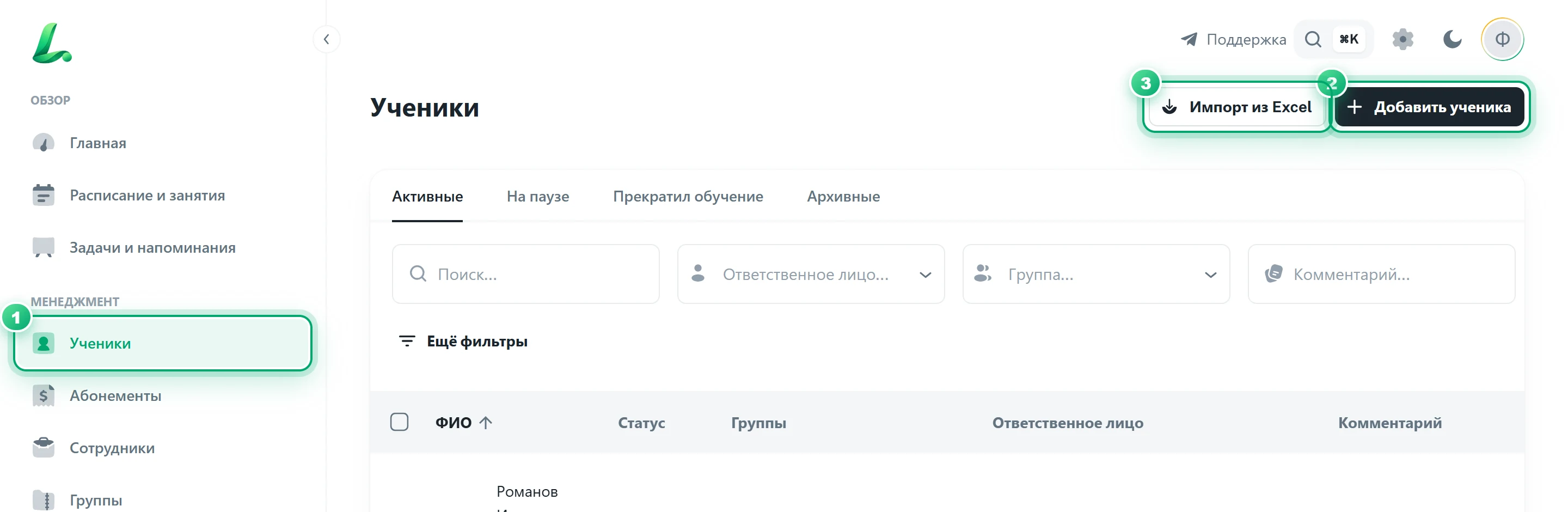Open Расписание и занятия calendar icon
1568x512 pixels.
(x=43, y=196)
